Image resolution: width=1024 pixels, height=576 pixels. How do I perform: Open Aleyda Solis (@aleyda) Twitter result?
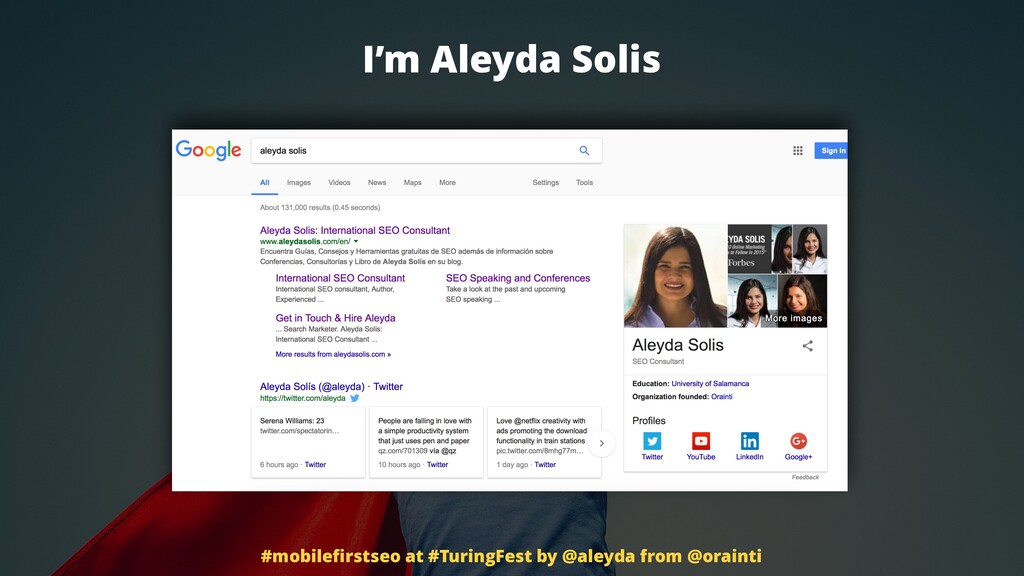pyautogui.click(x=331, y=386)
